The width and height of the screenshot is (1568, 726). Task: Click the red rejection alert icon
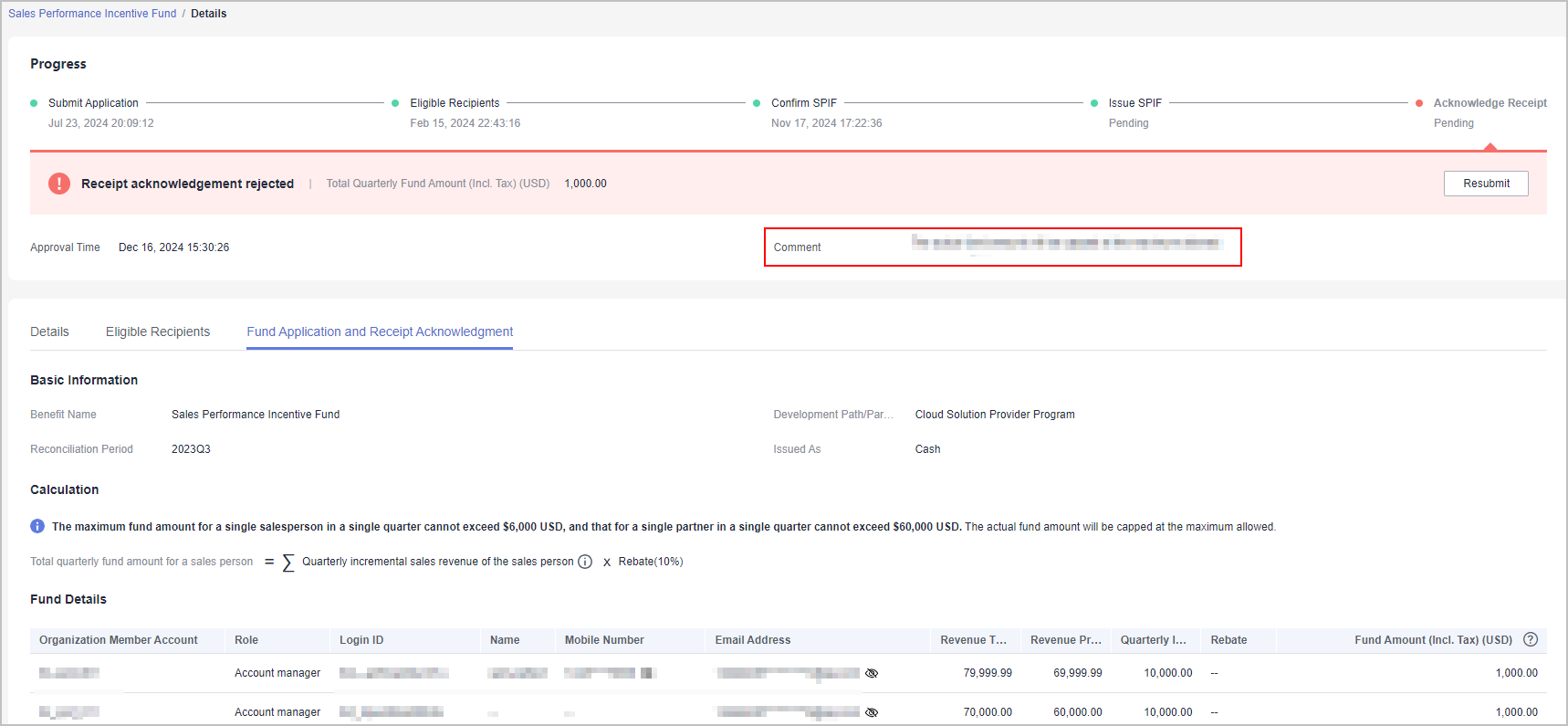[59, 184]
